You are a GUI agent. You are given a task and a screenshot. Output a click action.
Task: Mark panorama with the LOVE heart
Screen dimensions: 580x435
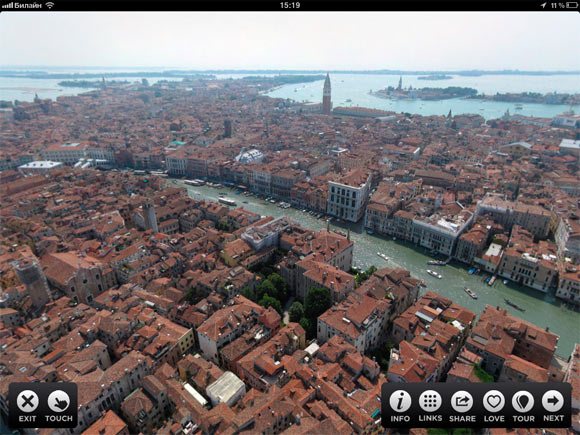[x=494, y=401]
